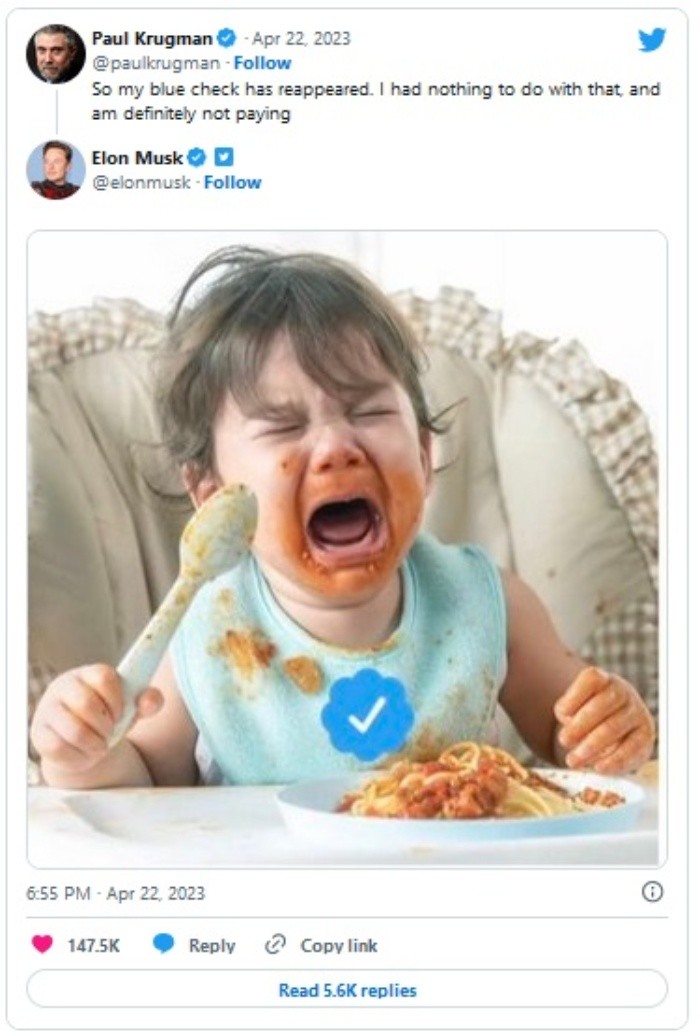
Task: Click Elon Musk's verified blue badge
Action: click(197, 157)
